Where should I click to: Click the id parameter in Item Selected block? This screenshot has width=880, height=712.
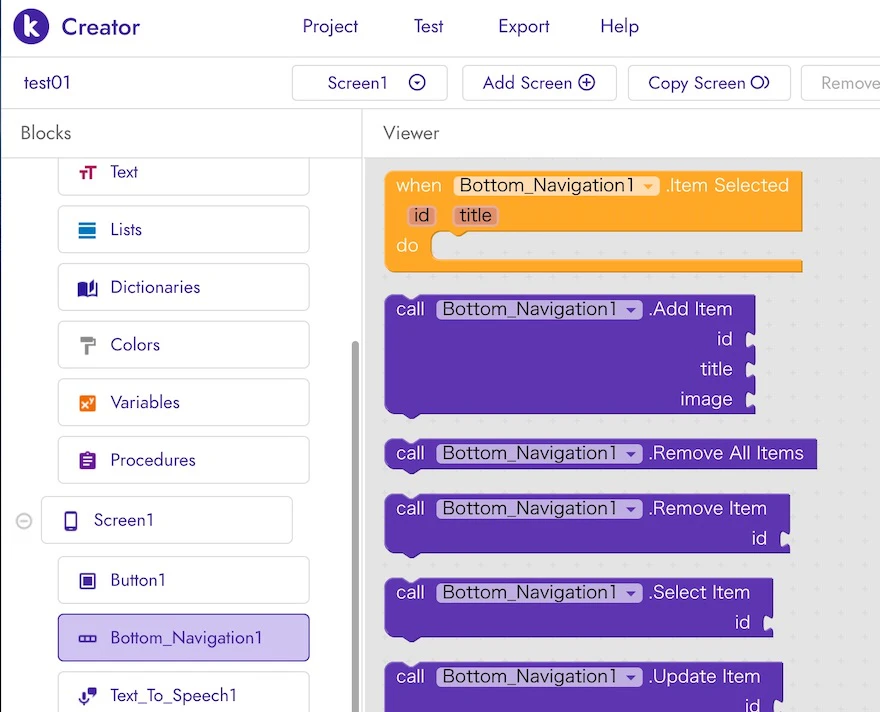(421, 215)
